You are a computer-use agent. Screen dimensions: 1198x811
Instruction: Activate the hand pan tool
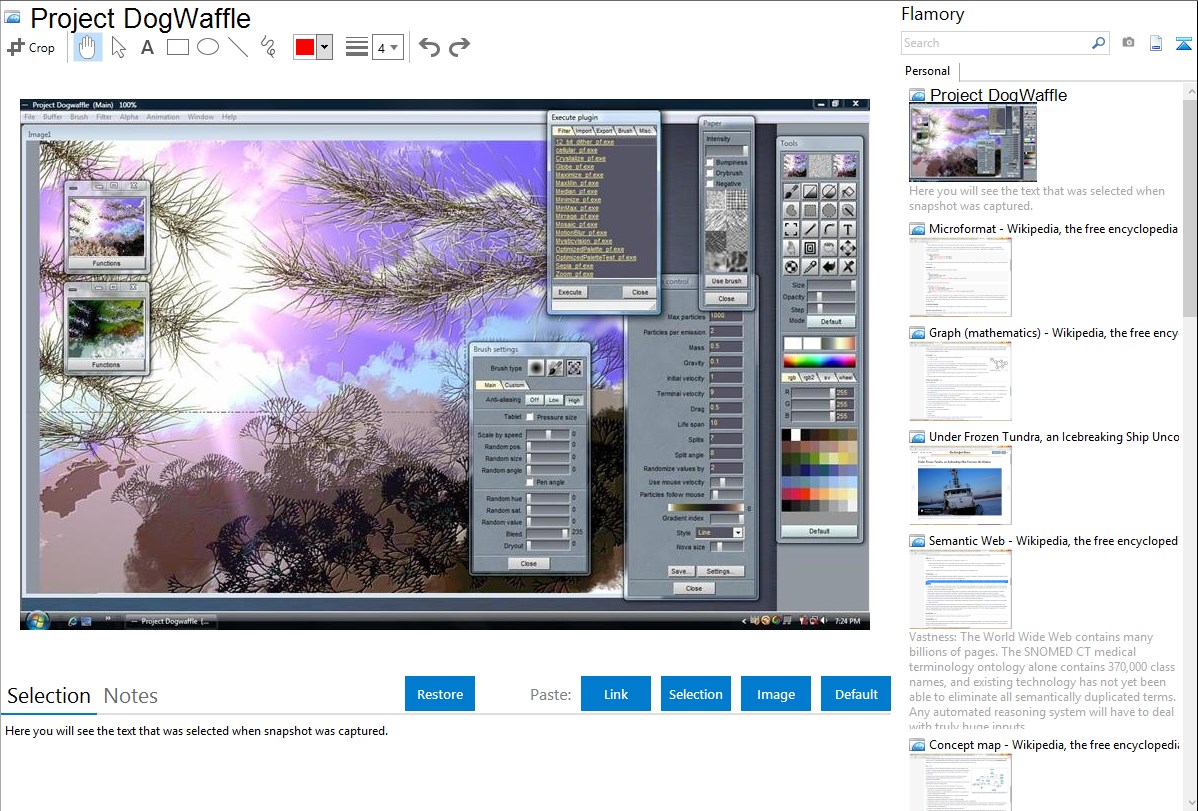click(87, 47)
